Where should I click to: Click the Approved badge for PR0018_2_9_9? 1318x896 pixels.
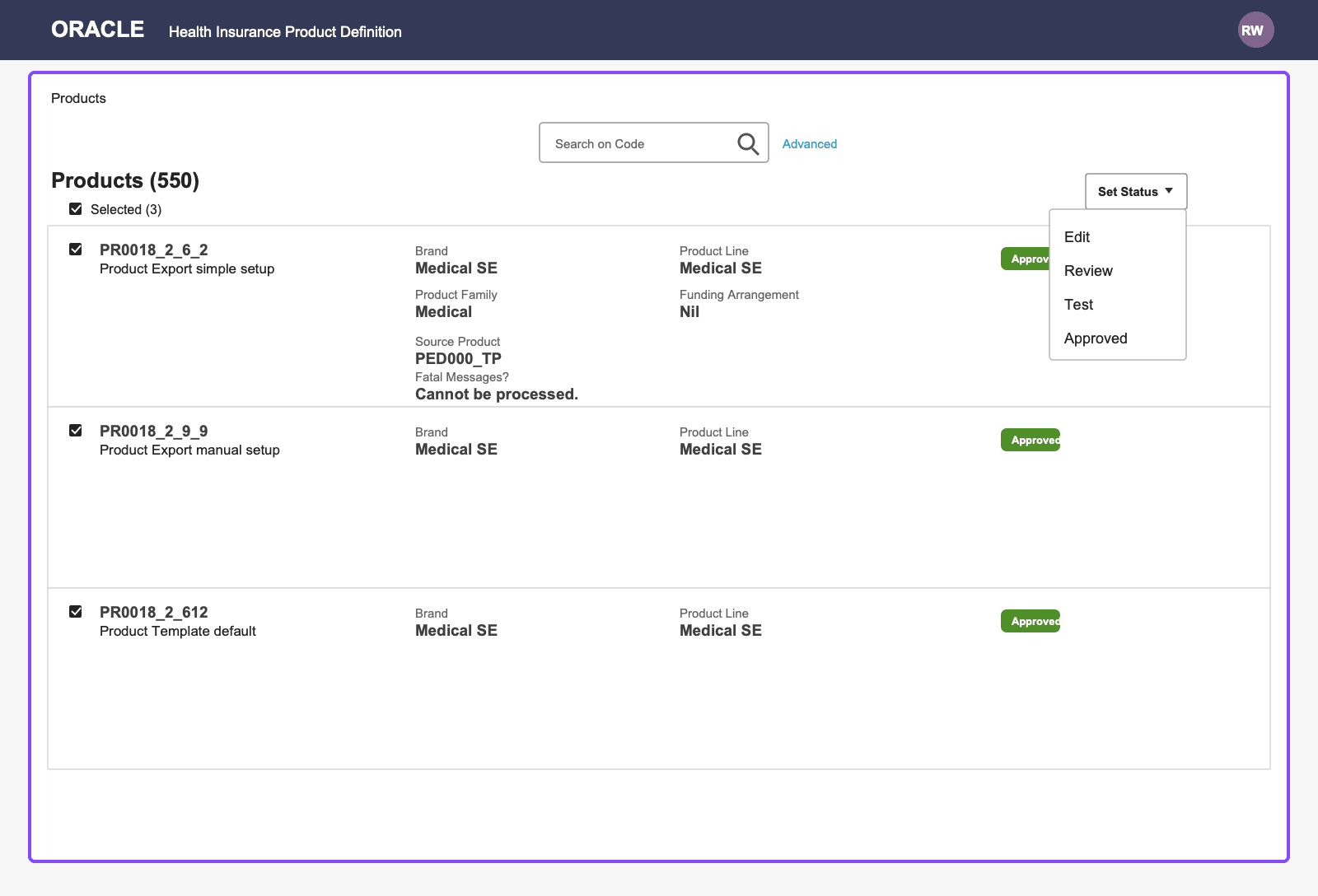(x=1031, y=440)
